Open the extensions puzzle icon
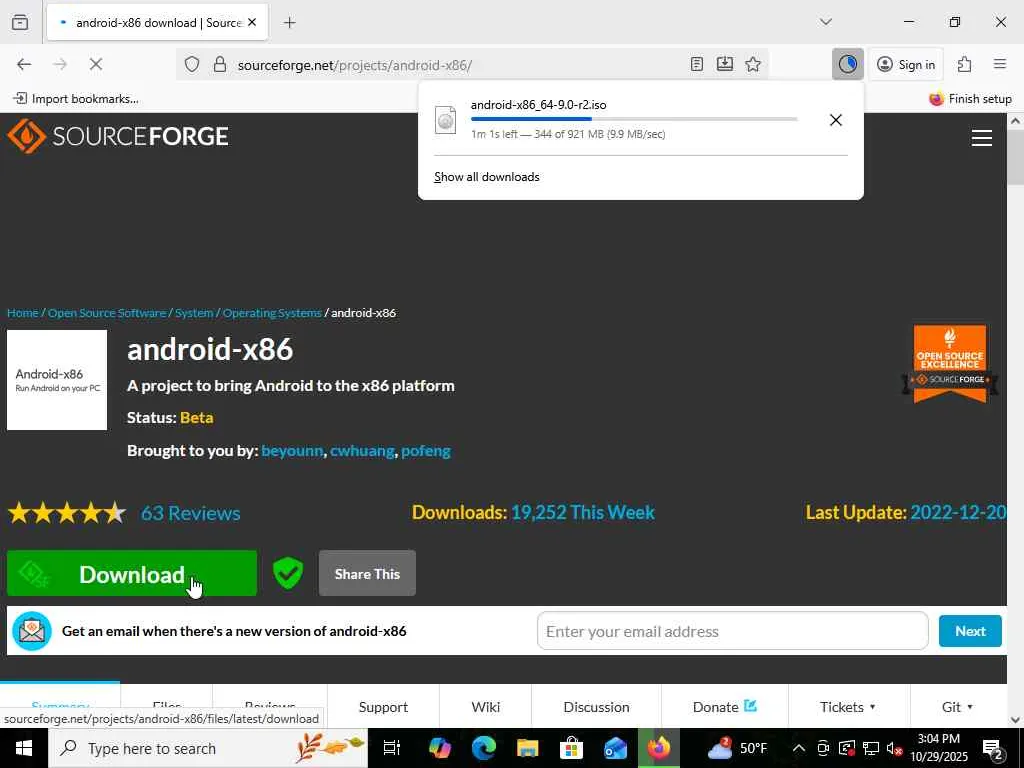The image size is (1024, 768). [964, 64]
